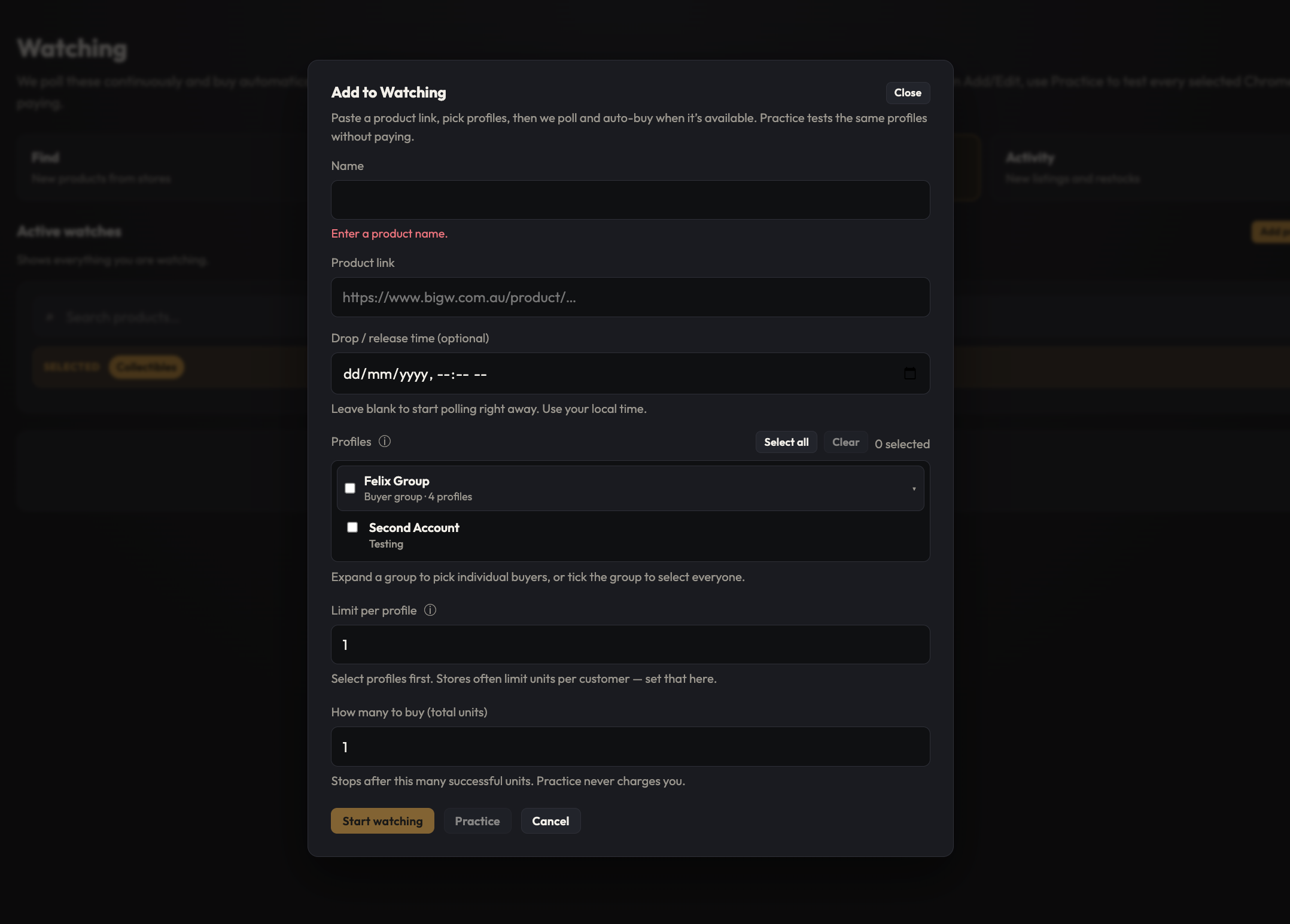Click the Select all button

(x=786, y=442)
